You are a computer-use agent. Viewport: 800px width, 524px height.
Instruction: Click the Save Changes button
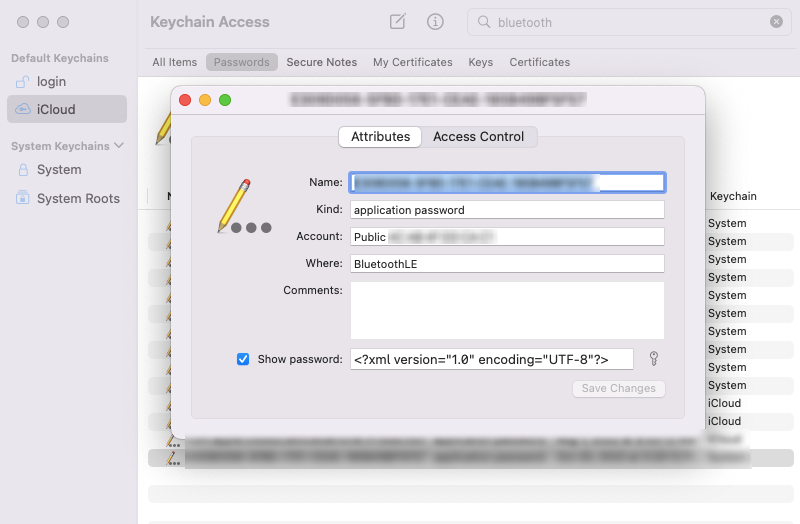(618, 388)
